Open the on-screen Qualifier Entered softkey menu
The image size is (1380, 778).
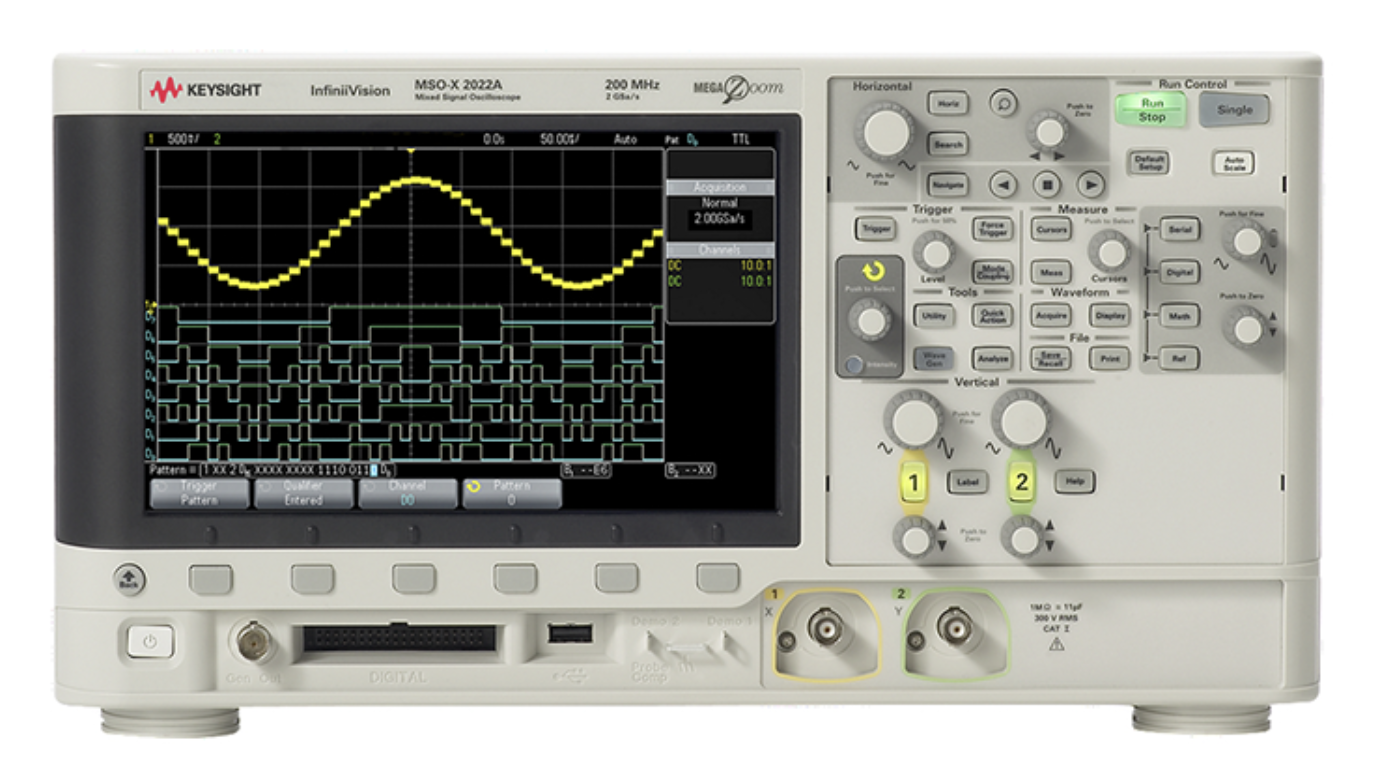303,493
